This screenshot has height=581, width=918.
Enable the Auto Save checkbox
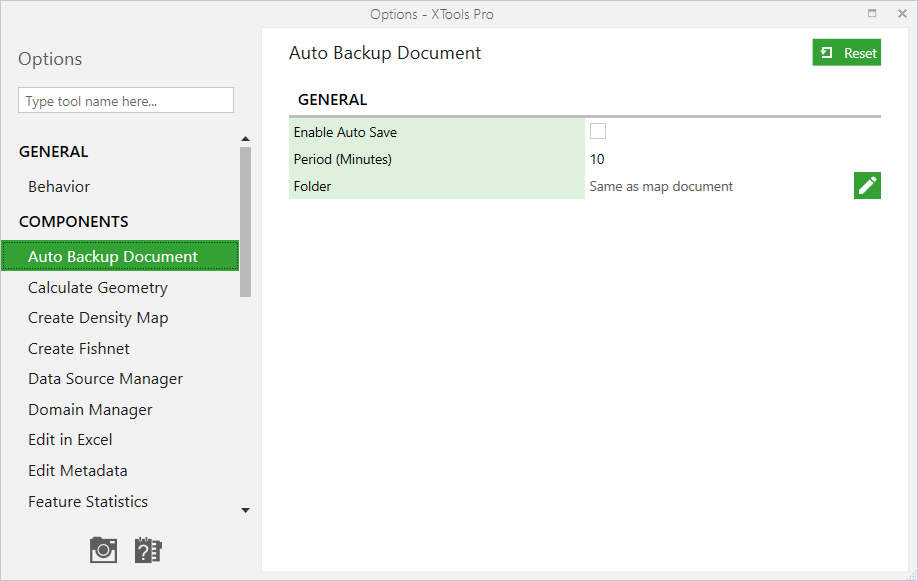click(x=598, y=131)
